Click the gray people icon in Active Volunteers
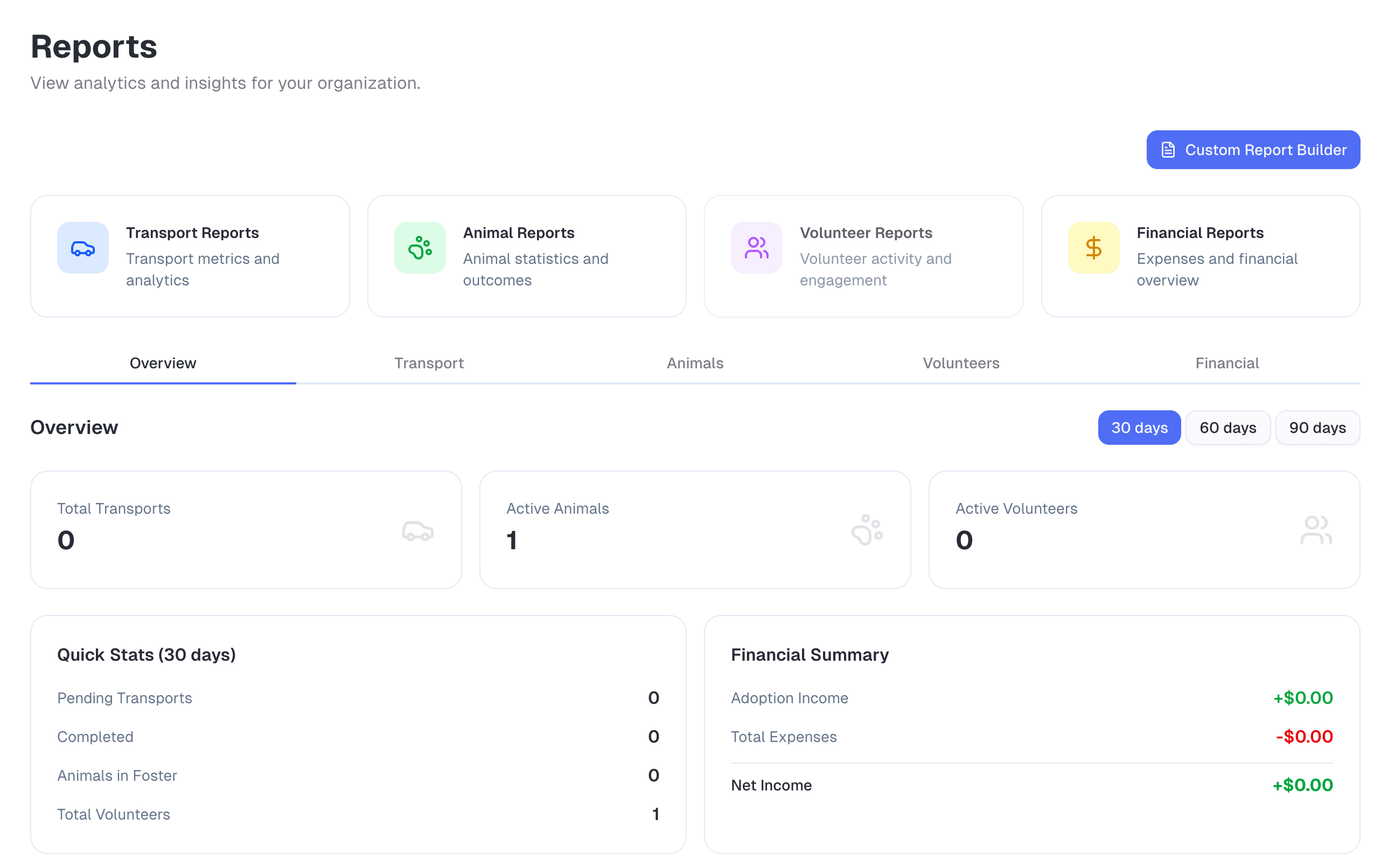The width and height of the screenshot is (1381, 868). tap(1316, 530)
